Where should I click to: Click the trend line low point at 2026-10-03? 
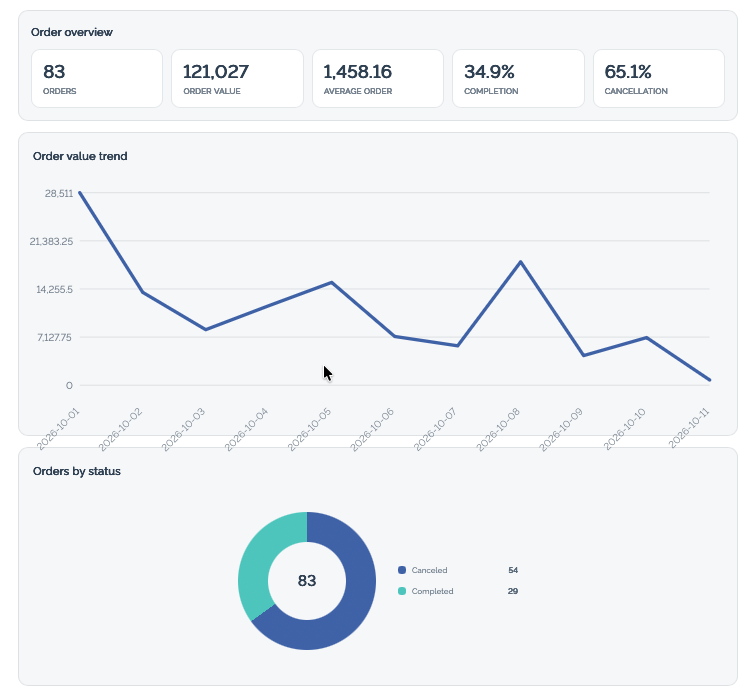(206, 329)
